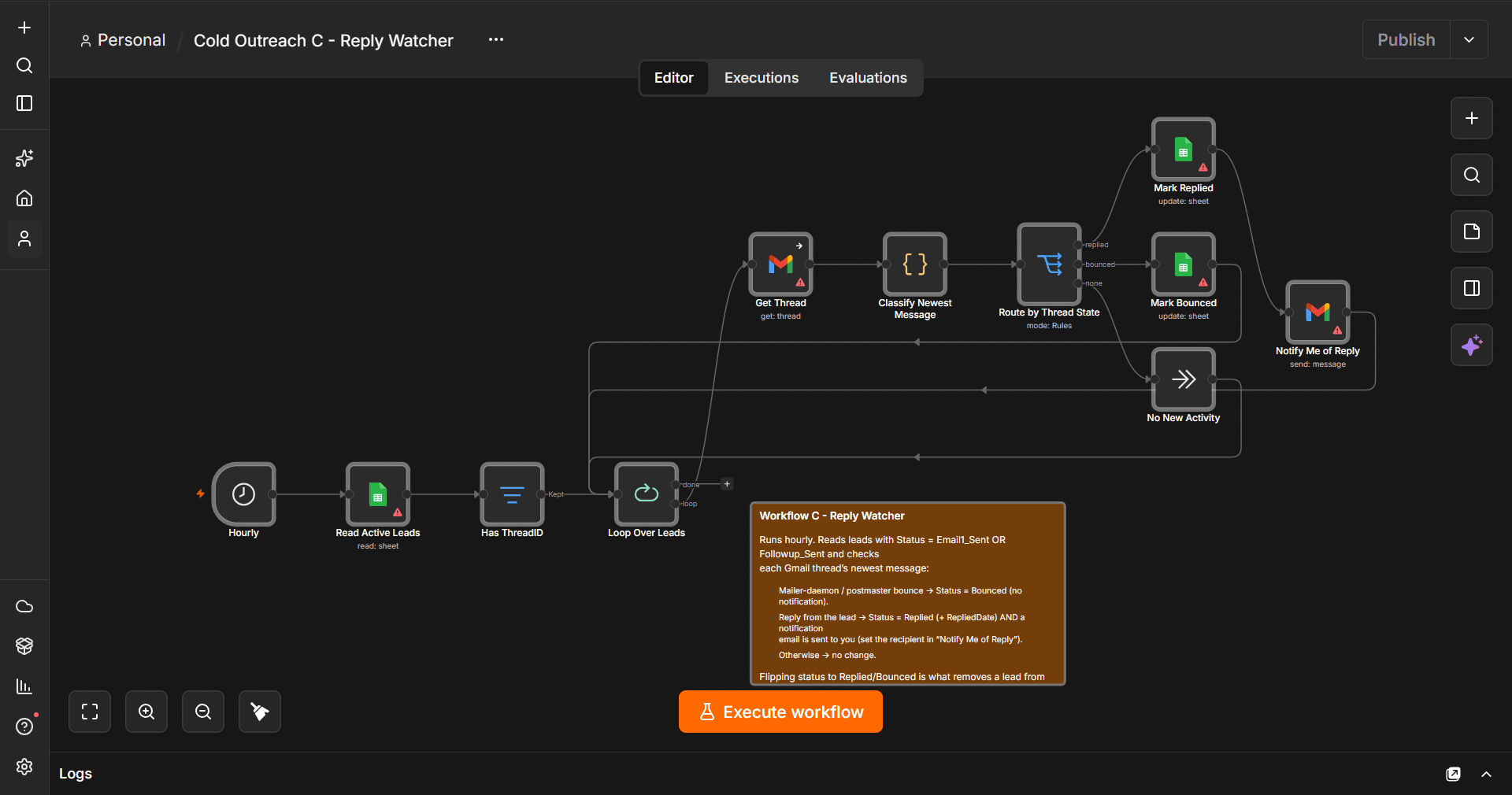Select the Loop Over Leads node
The image size is (1512, 795).
pyautogui.click(x=647, y=494)
